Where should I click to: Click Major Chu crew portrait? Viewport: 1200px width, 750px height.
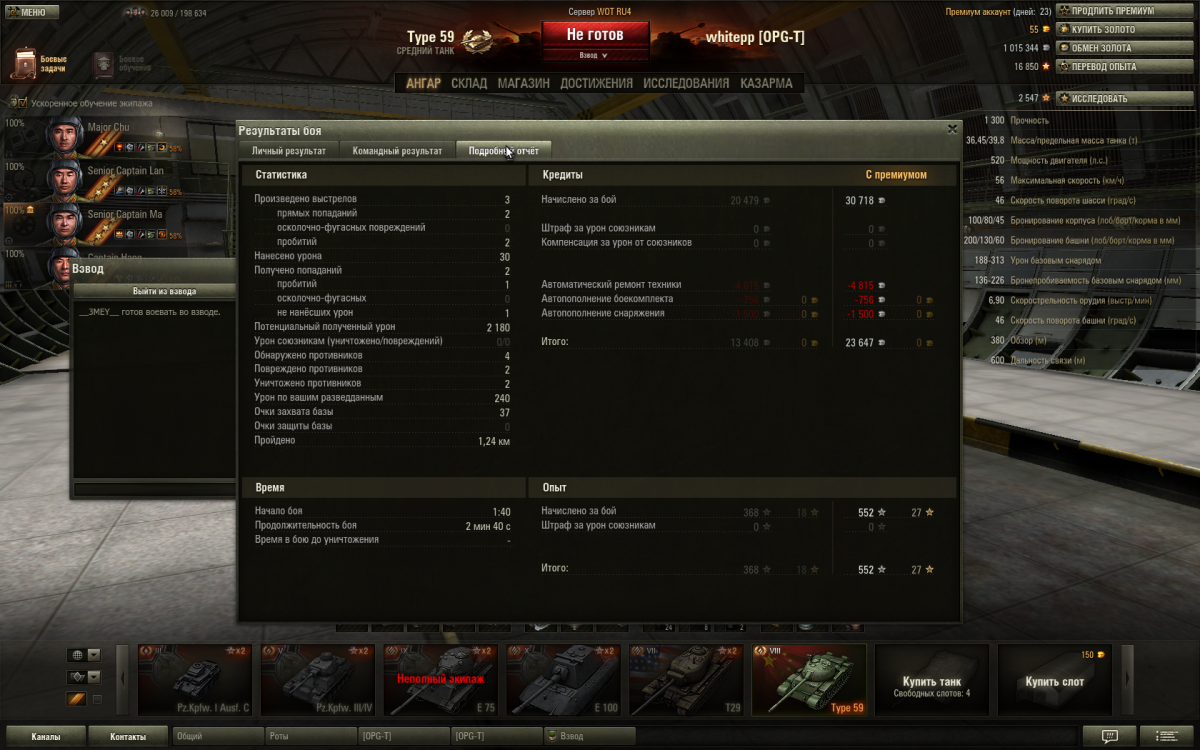(64, 136)
